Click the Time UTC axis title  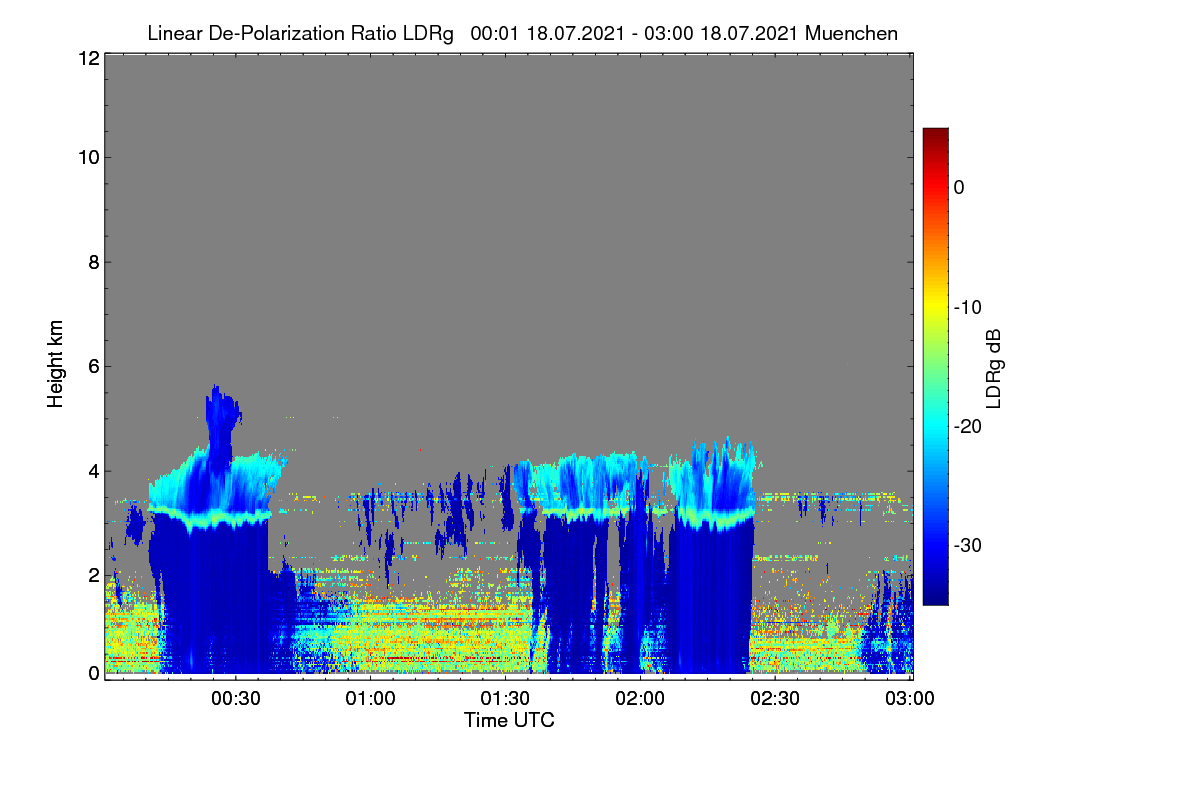[x=509, y=720]
